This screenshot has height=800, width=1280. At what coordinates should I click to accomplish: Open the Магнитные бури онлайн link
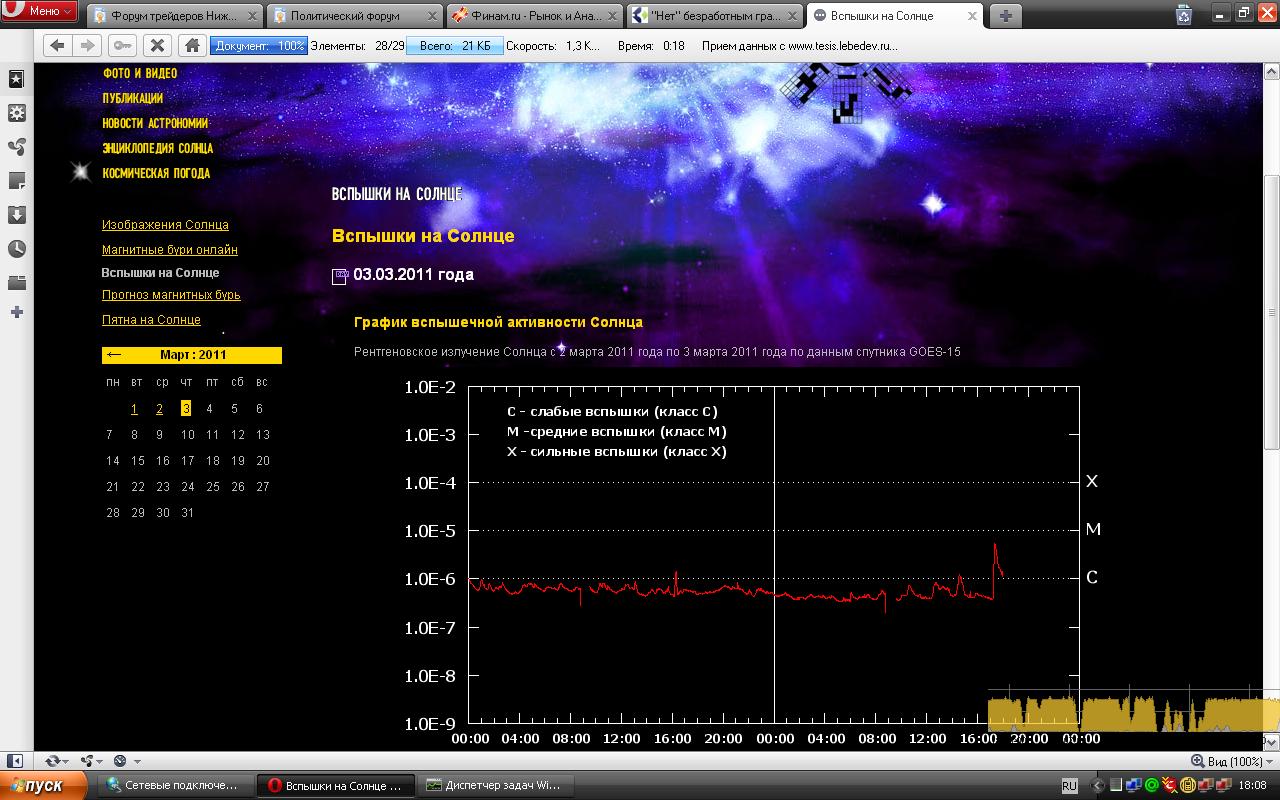(169, 250)
